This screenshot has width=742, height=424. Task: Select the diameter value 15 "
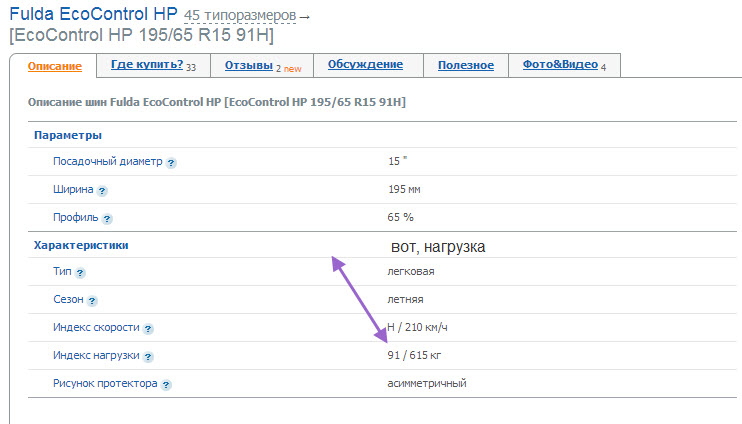pos(398,161)
